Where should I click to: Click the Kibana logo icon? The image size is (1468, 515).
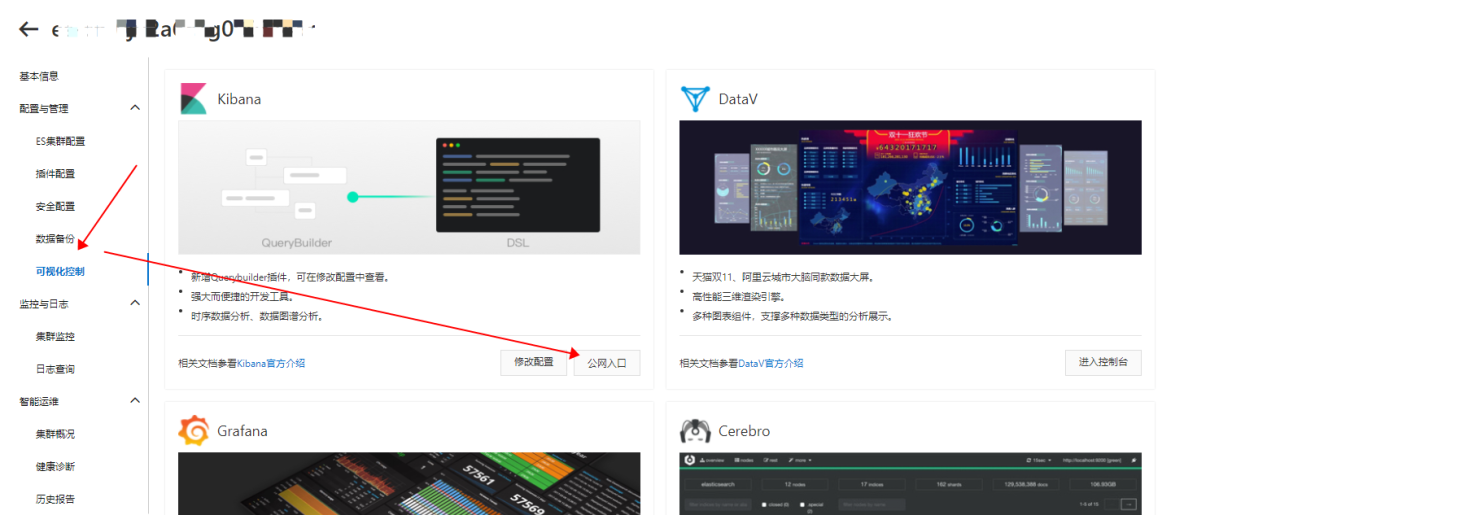click(193, 99)
